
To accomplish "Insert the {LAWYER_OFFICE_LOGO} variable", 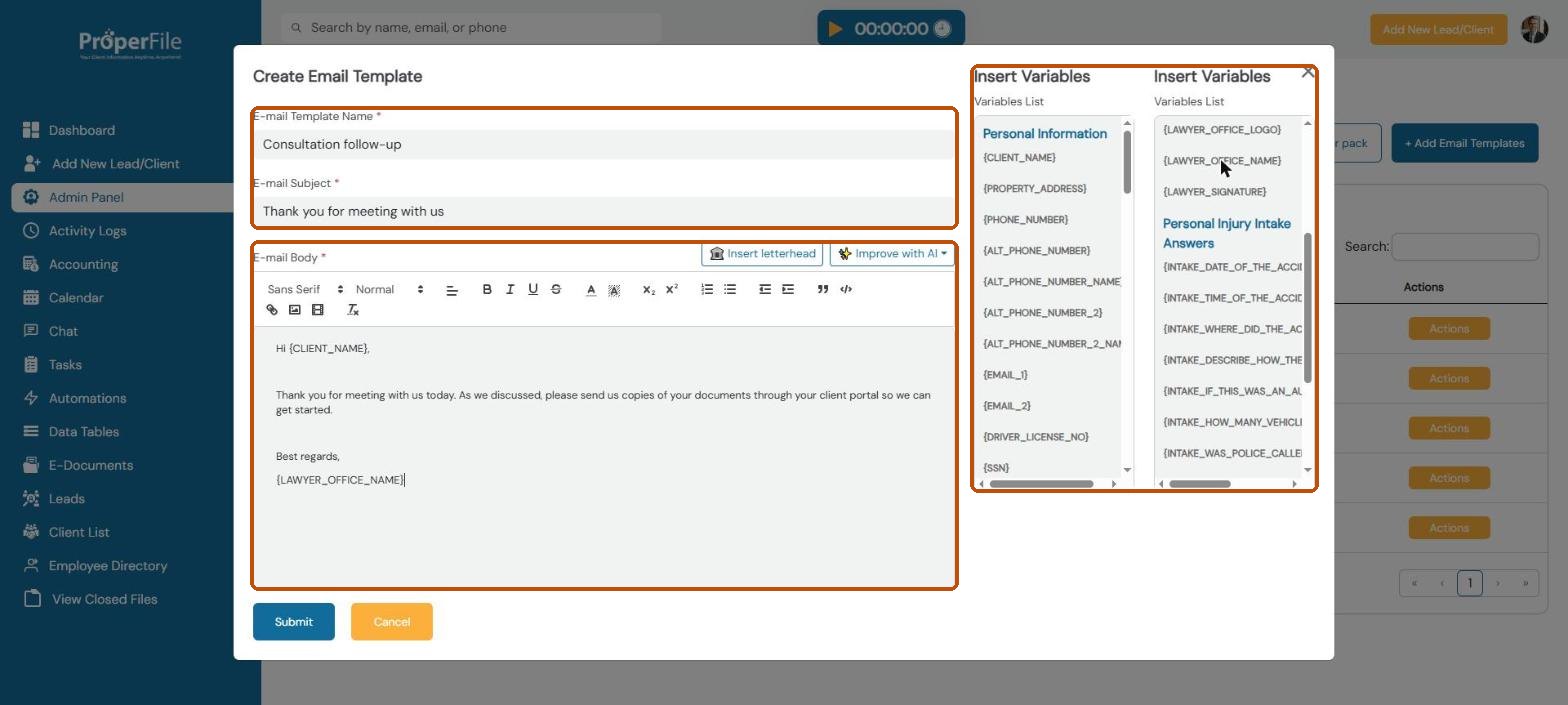I will click(x=1221, y=130).
